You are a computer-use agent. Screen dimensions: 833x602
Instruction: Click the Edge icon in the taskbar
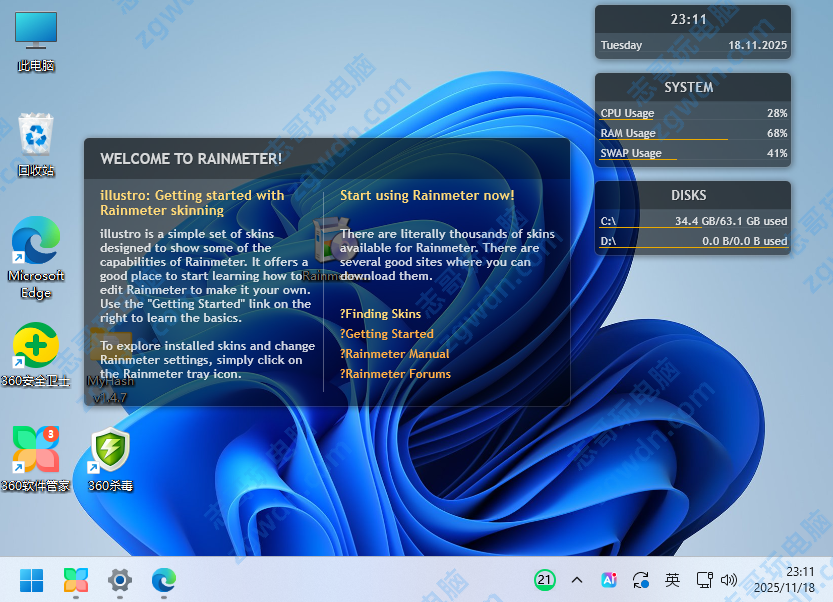[164, 579]
